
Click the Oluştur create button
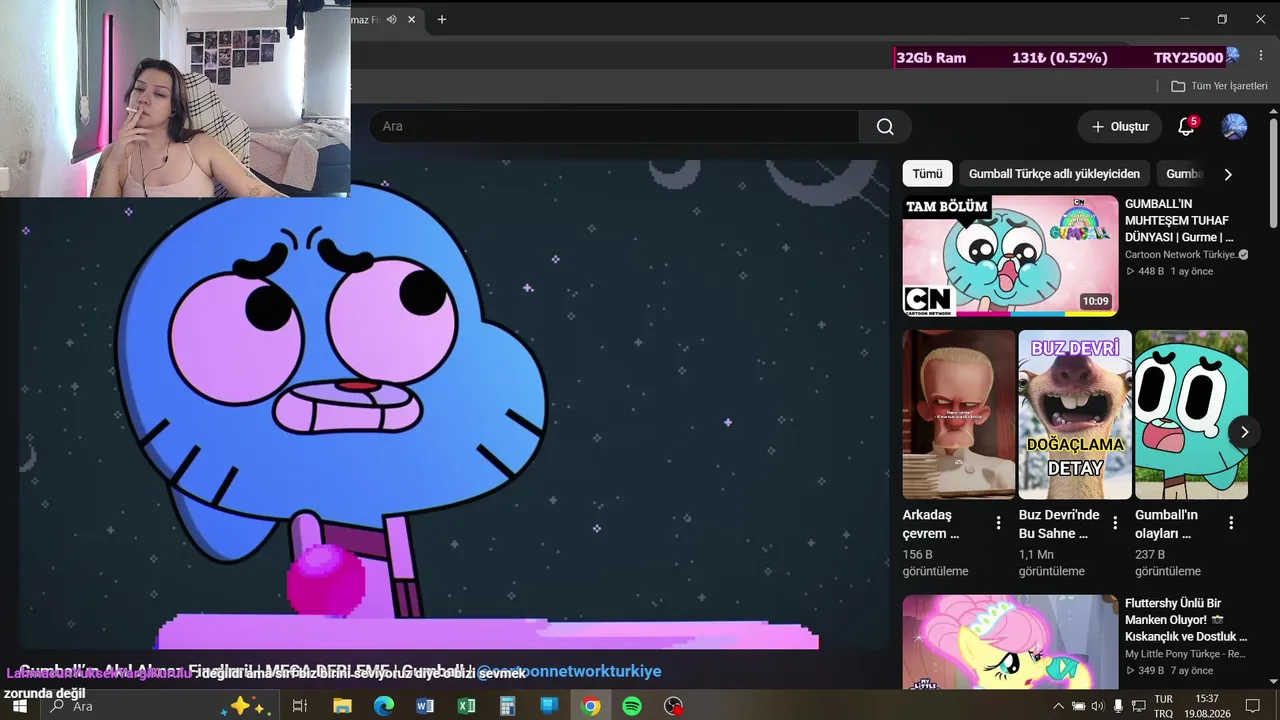tap(1120, 127)
